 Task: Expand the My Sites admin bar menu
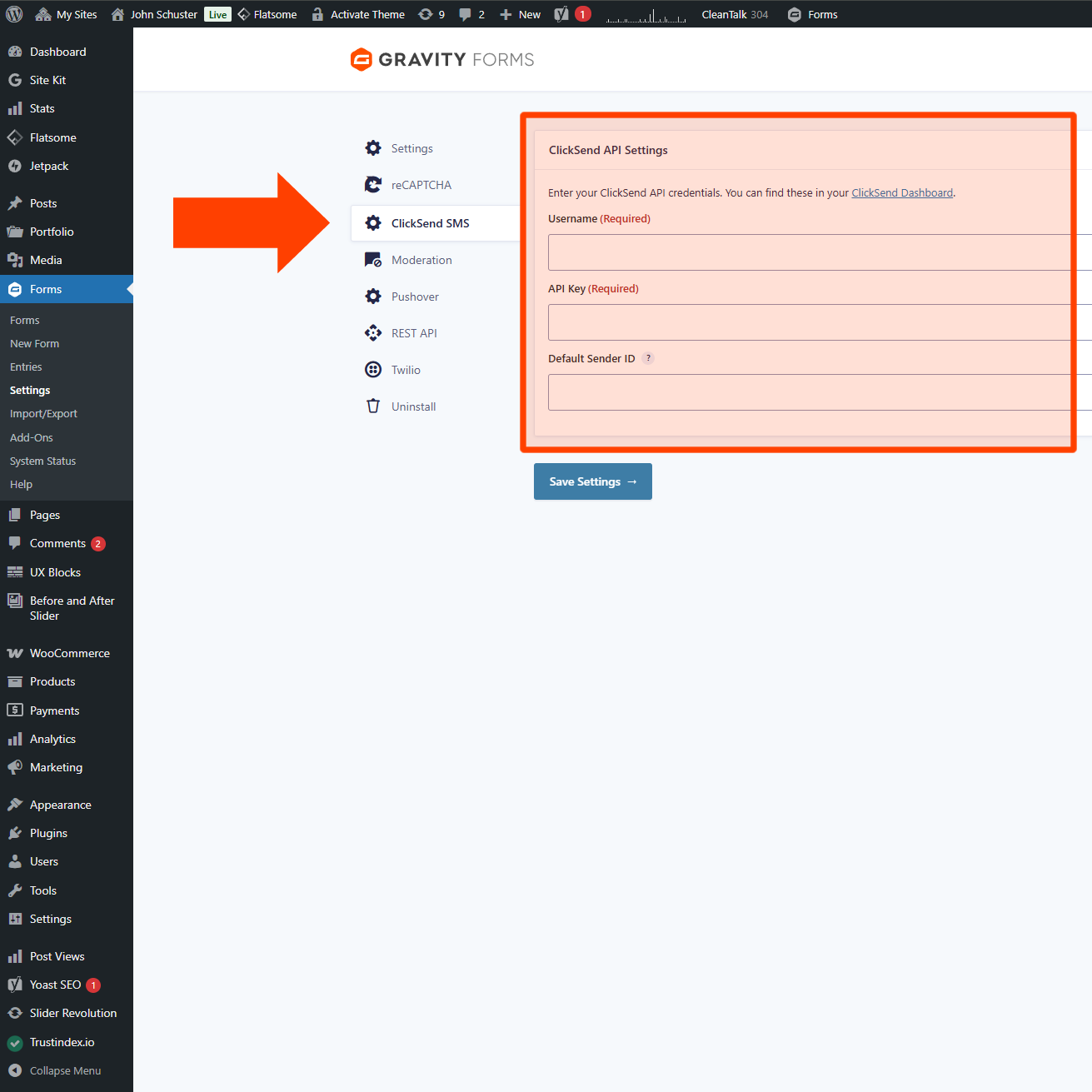[67, 14]
